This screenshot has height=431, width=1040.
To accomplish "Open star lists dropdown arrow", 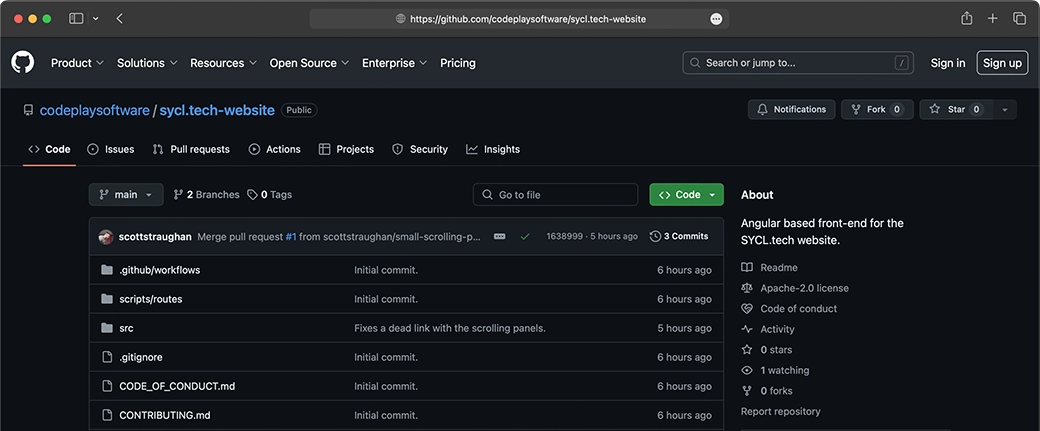I will pos(1005,109).
